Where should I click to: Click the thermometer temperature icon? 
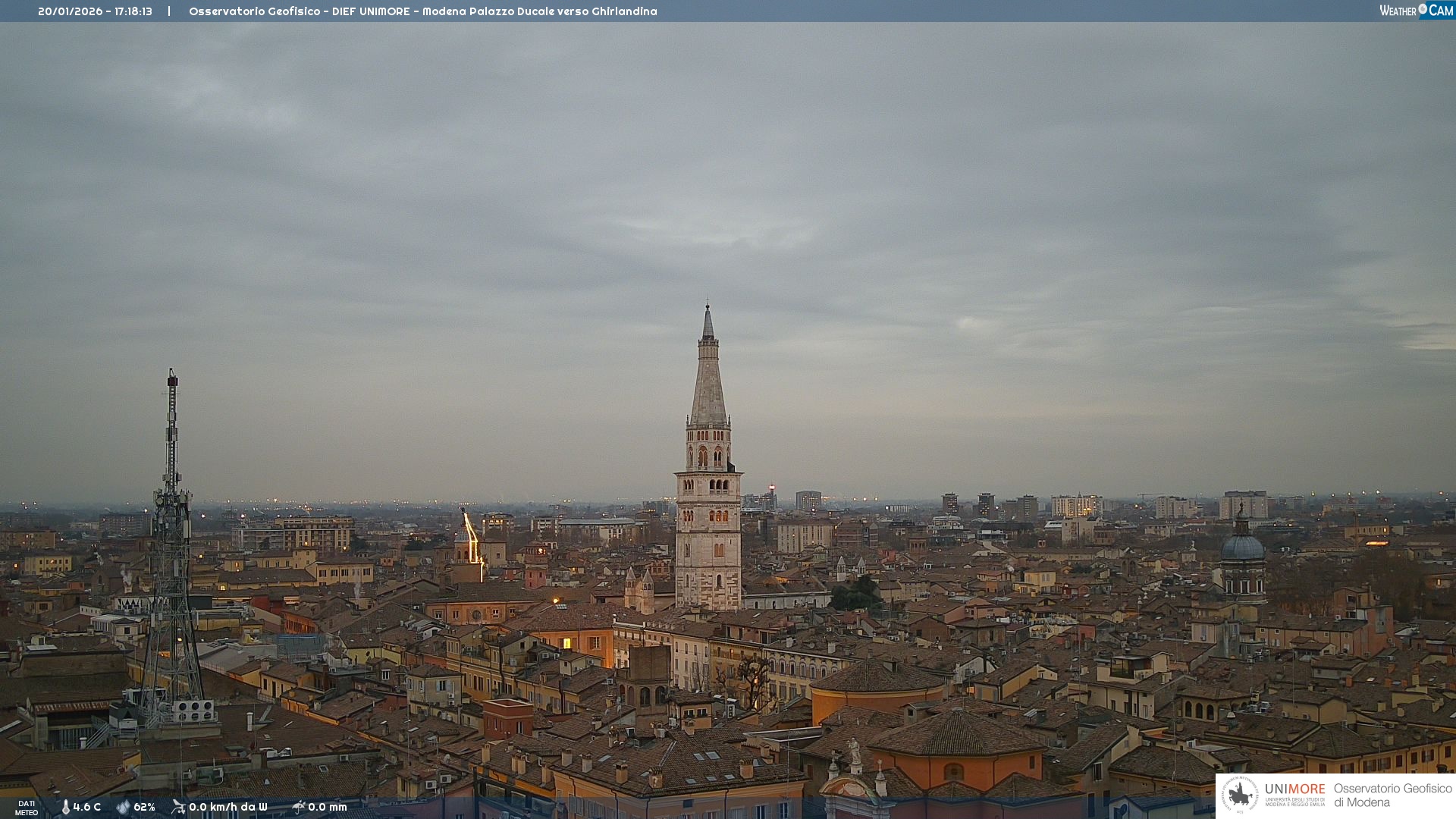[x=65, y=807]
